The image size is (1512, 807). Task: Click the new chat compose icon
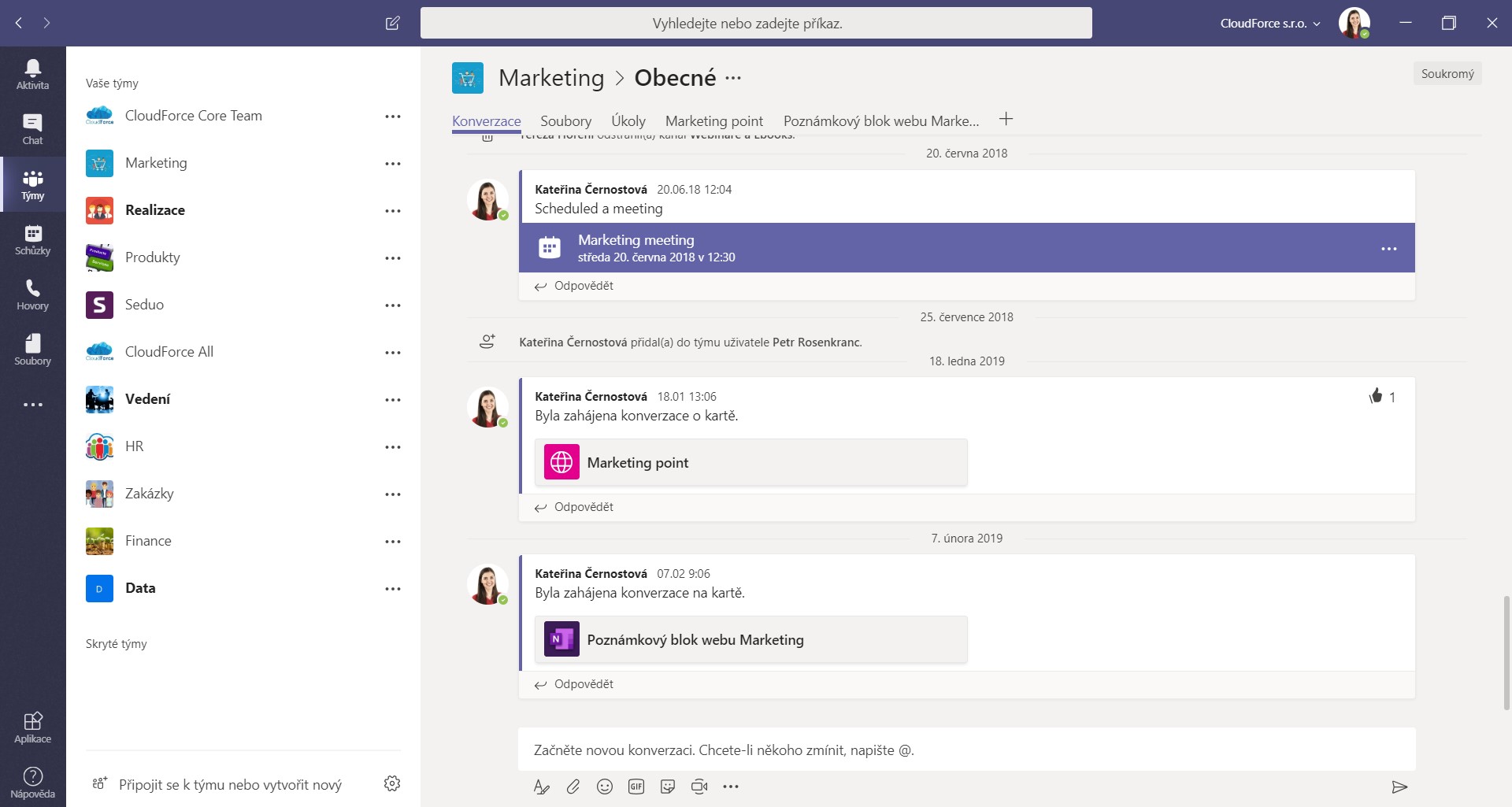(392, 23)
